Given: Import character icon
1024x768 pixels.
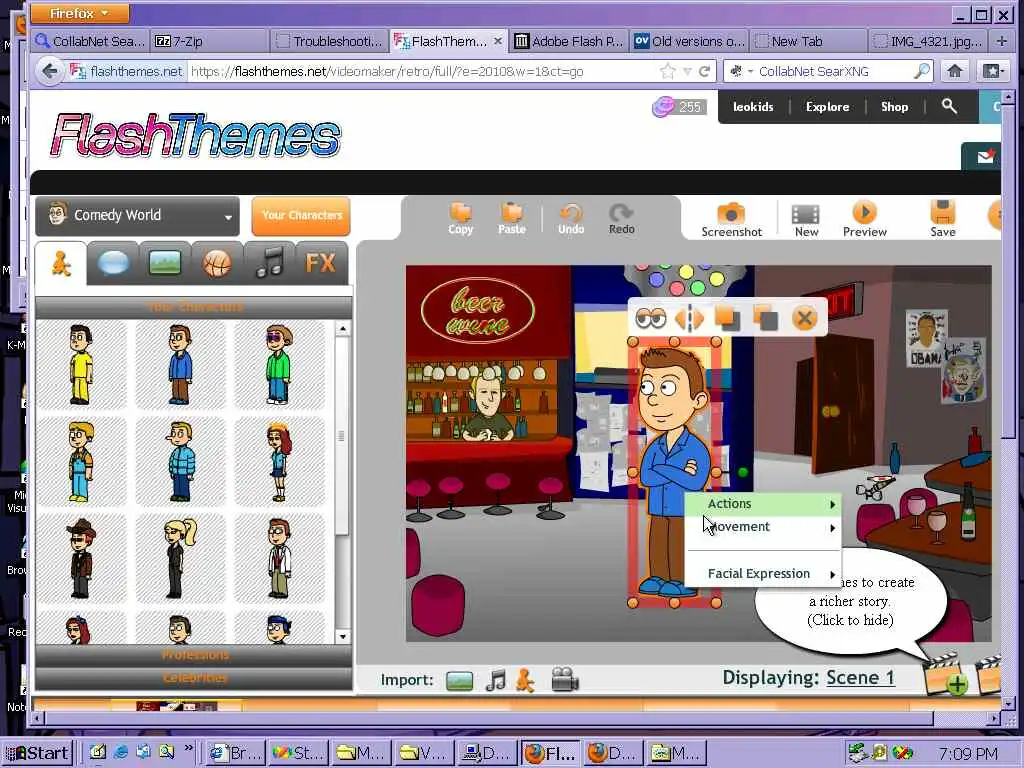Looking at the screenshot, I should click(525, 680).
